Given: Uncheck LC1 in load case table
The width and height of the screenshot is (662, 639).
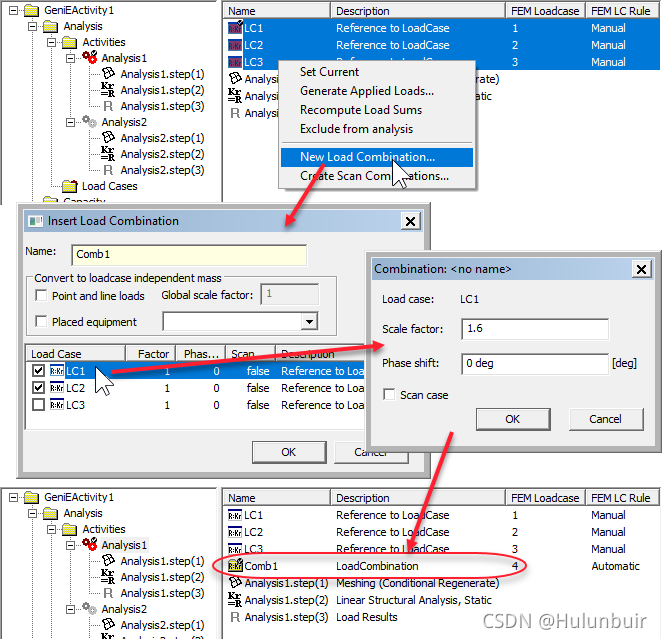Looking at the screenshot, I should pyautogui.click(x=38, y=371).
